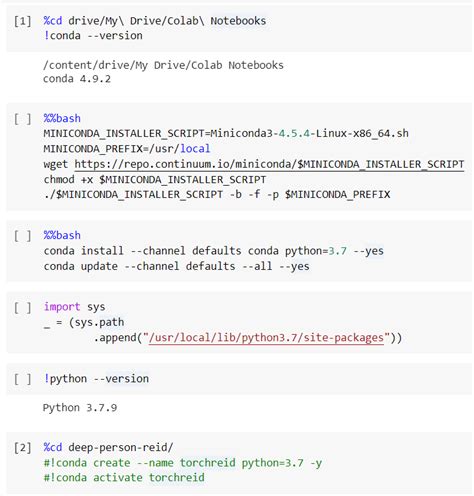474x496 pixels.
Task: Run the conda install bash cell
Action: pyautogui.click(x=23, y=236)
